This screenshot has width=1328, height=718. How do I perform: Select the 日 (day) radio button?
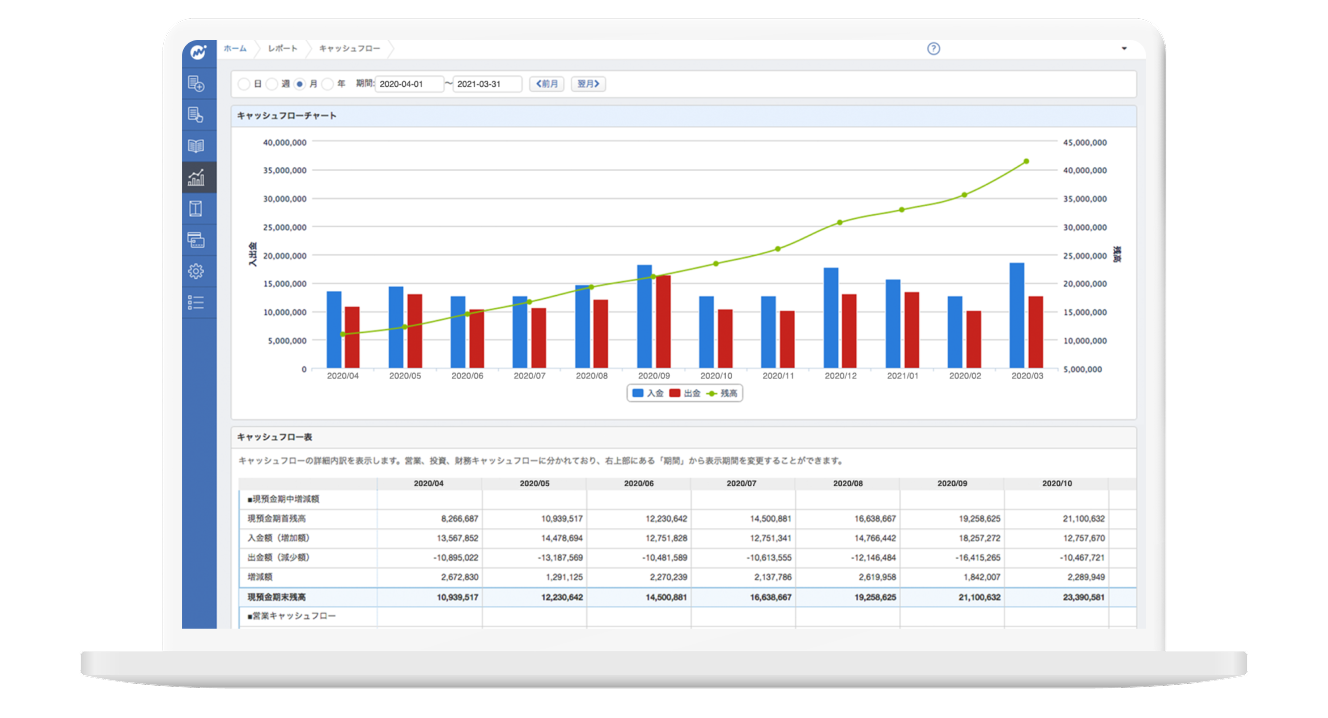point(245,85)
